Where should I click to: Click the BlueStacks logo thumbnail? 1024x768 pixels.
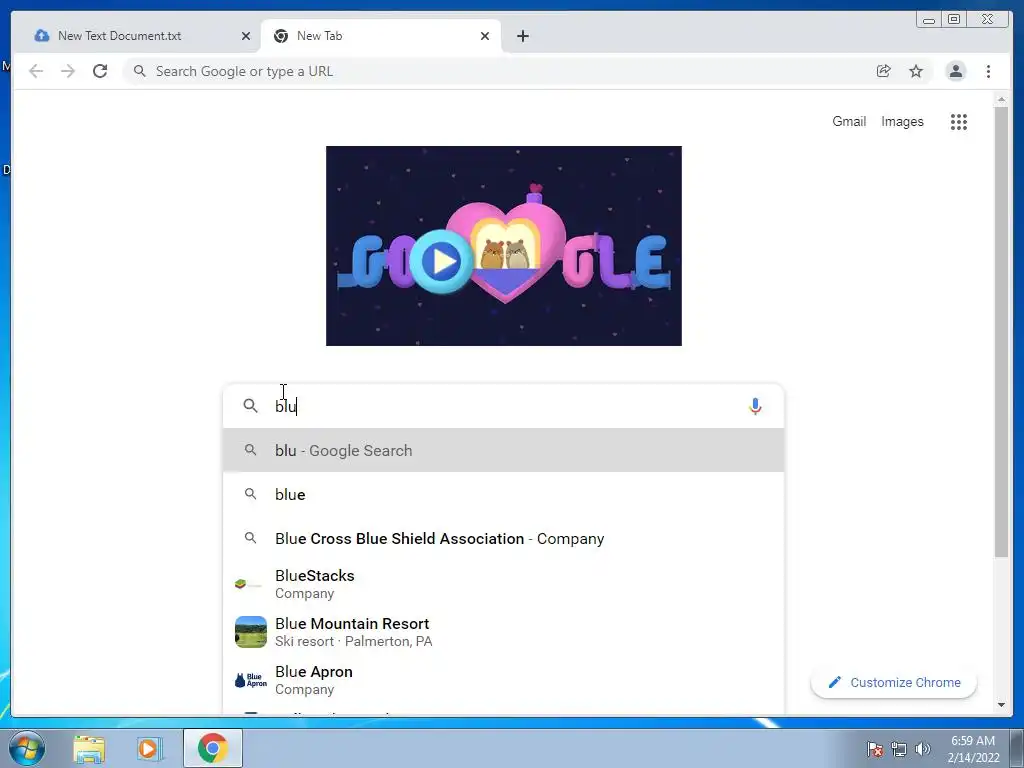click(x=250, y=584)
